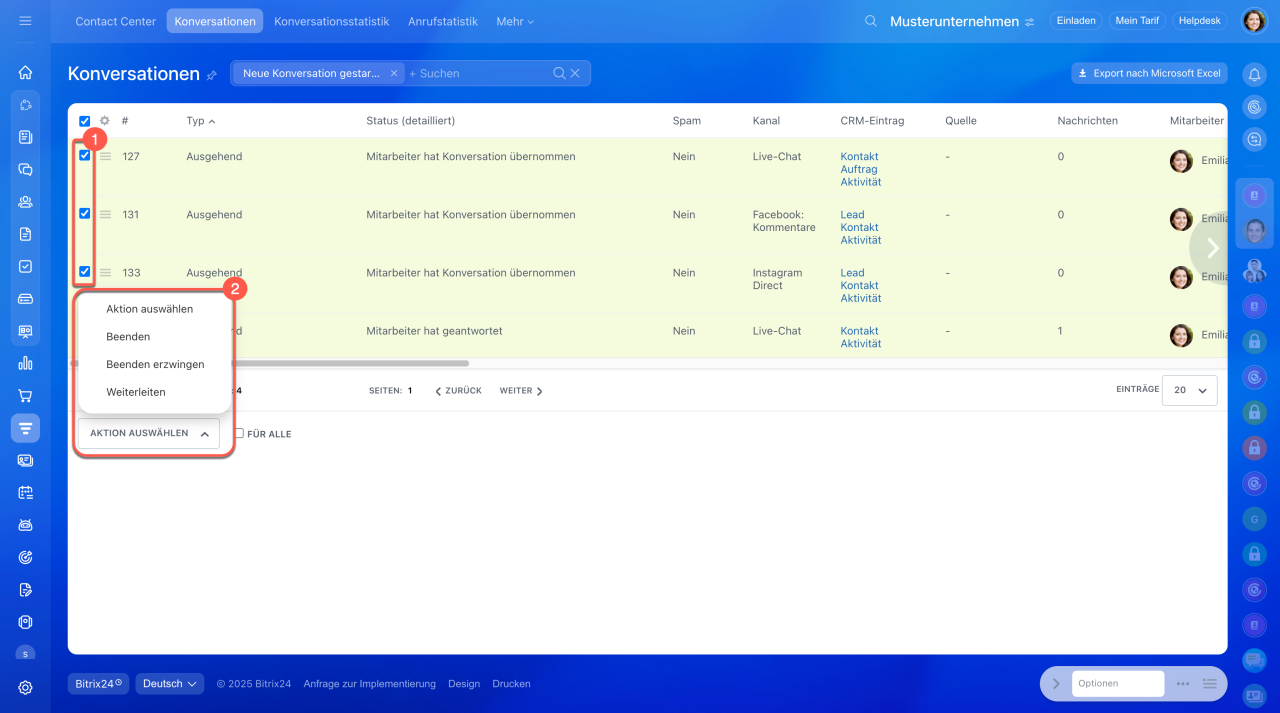The image size is (1280, 713).
Task: Open the 'Aktion auswählen' dropdown button
Action: point(148,434)
